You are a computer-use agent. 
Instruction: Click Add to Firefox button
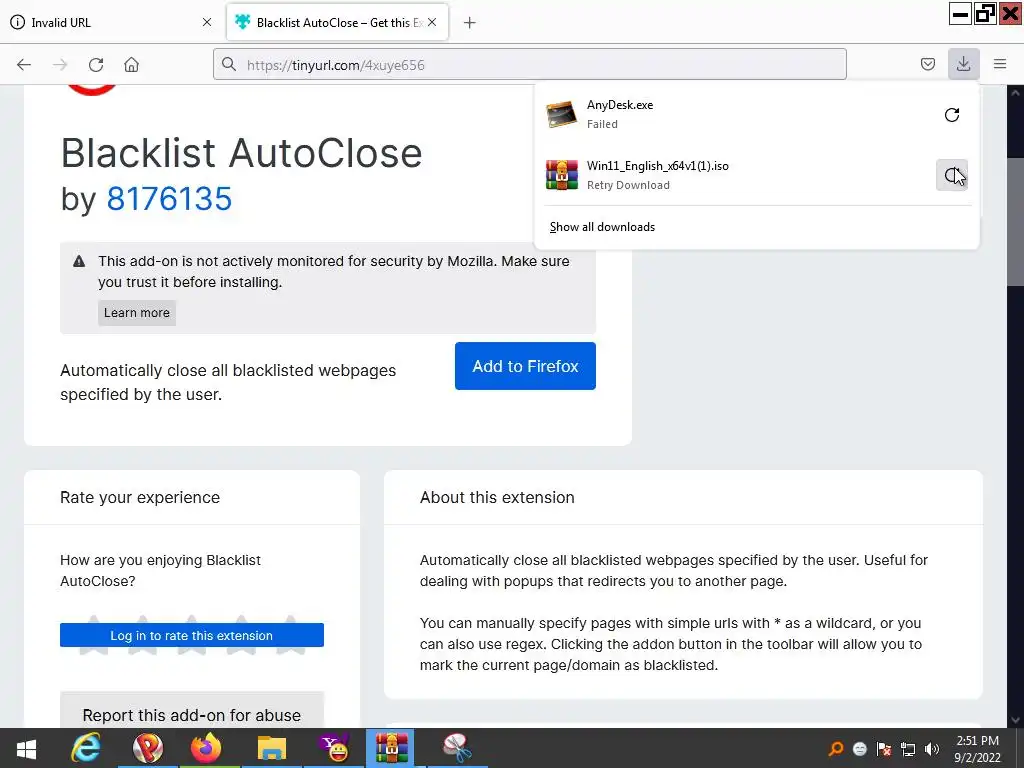[525, 366]
